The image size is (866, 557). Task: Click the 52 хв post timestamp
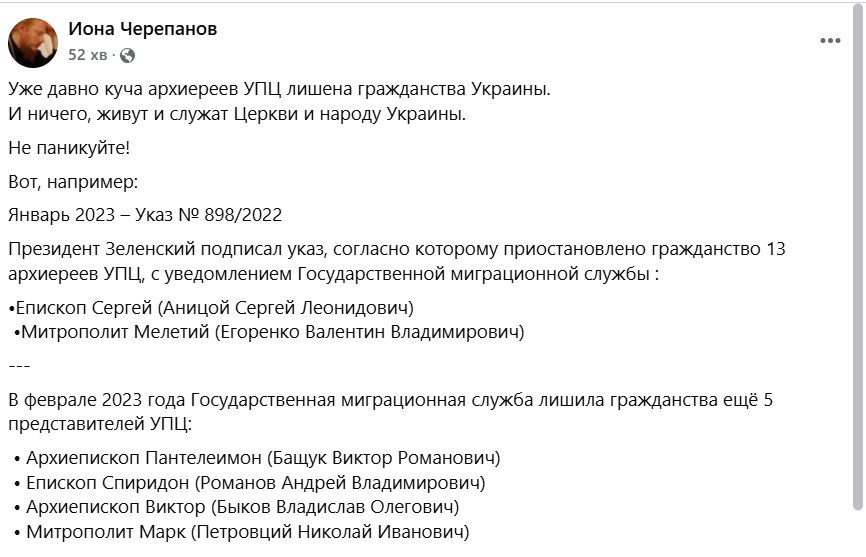[87, 55]
